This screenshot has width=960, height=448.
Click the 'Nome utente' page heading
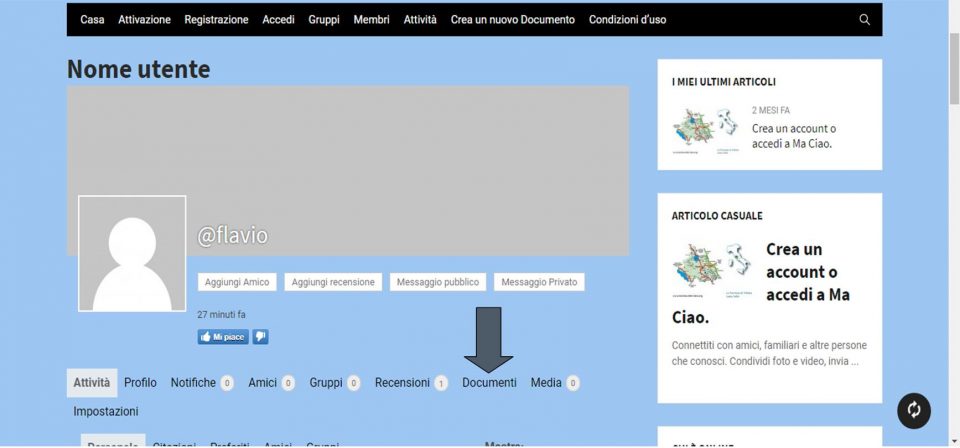[x=138, y=69]
